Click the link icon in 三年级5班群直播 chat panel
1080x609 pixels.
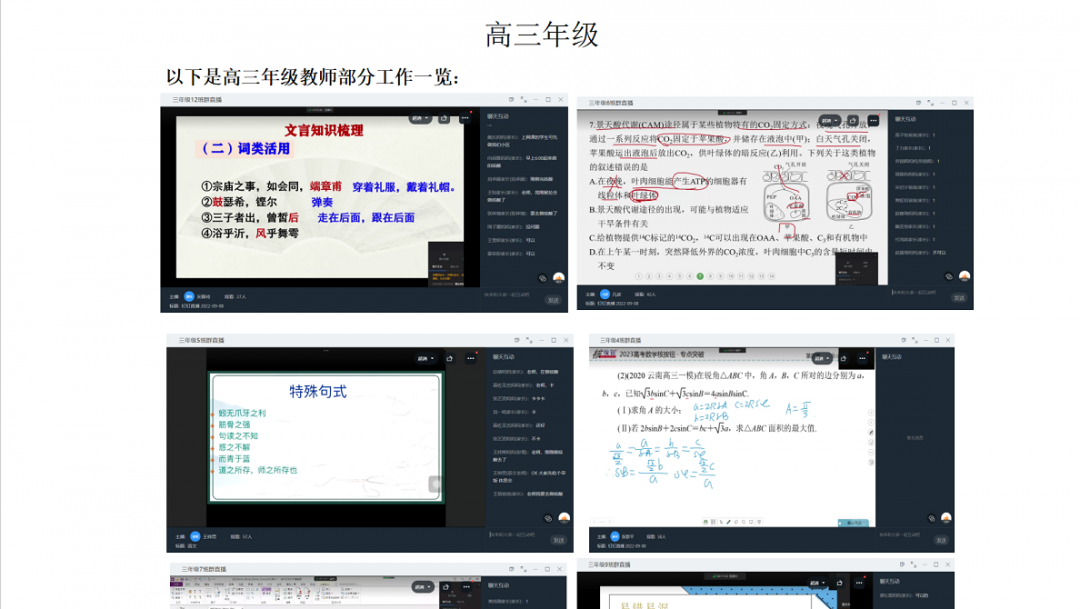pyautogui.click(x=548, y=518)
